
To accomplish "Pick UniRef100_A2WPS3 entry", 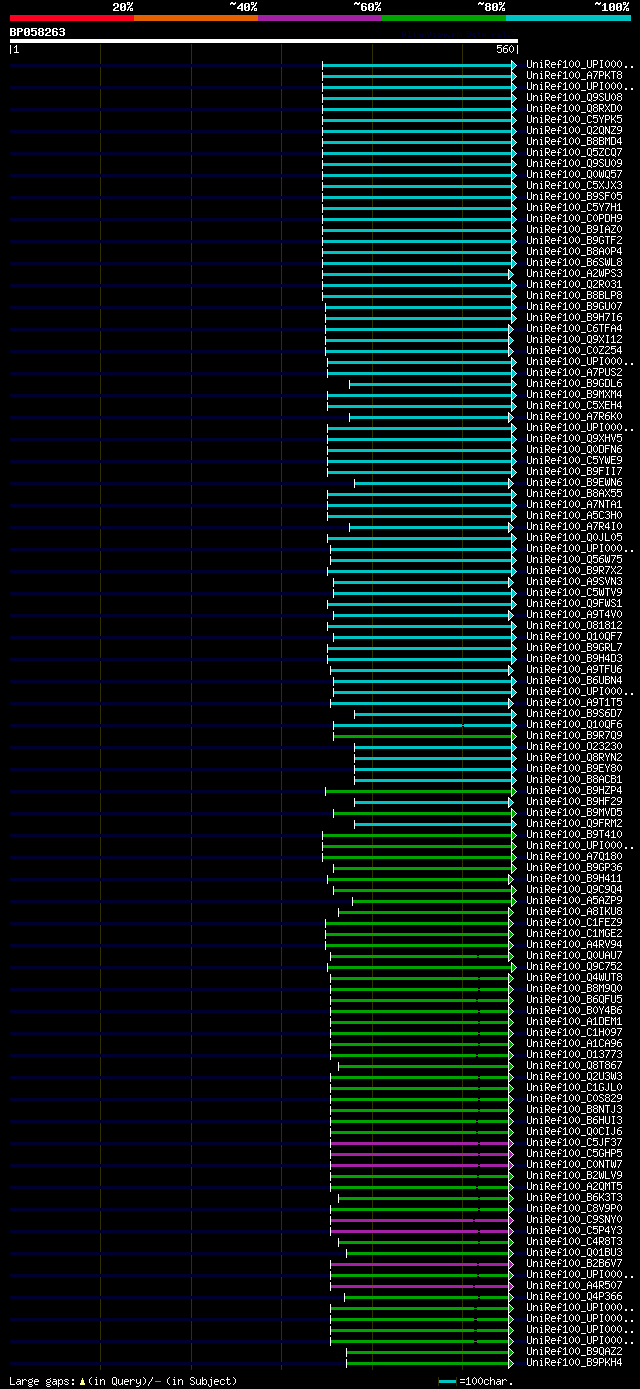I will point(574,273).
